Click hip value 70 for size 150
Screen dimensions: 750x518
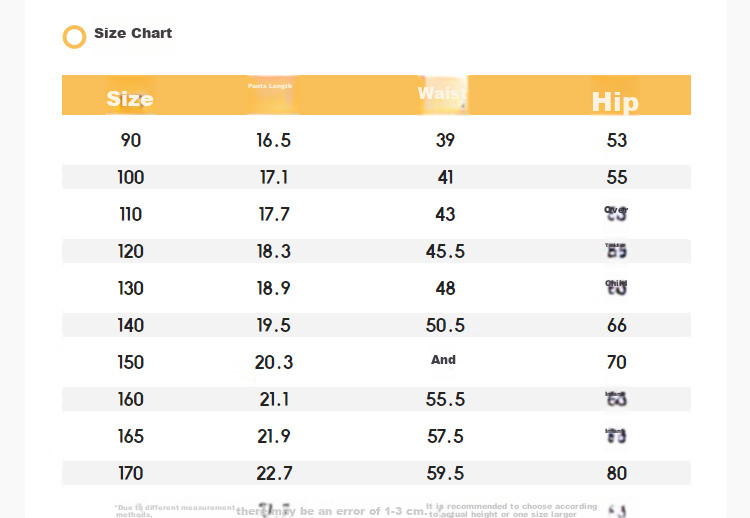tap(617, 363)
